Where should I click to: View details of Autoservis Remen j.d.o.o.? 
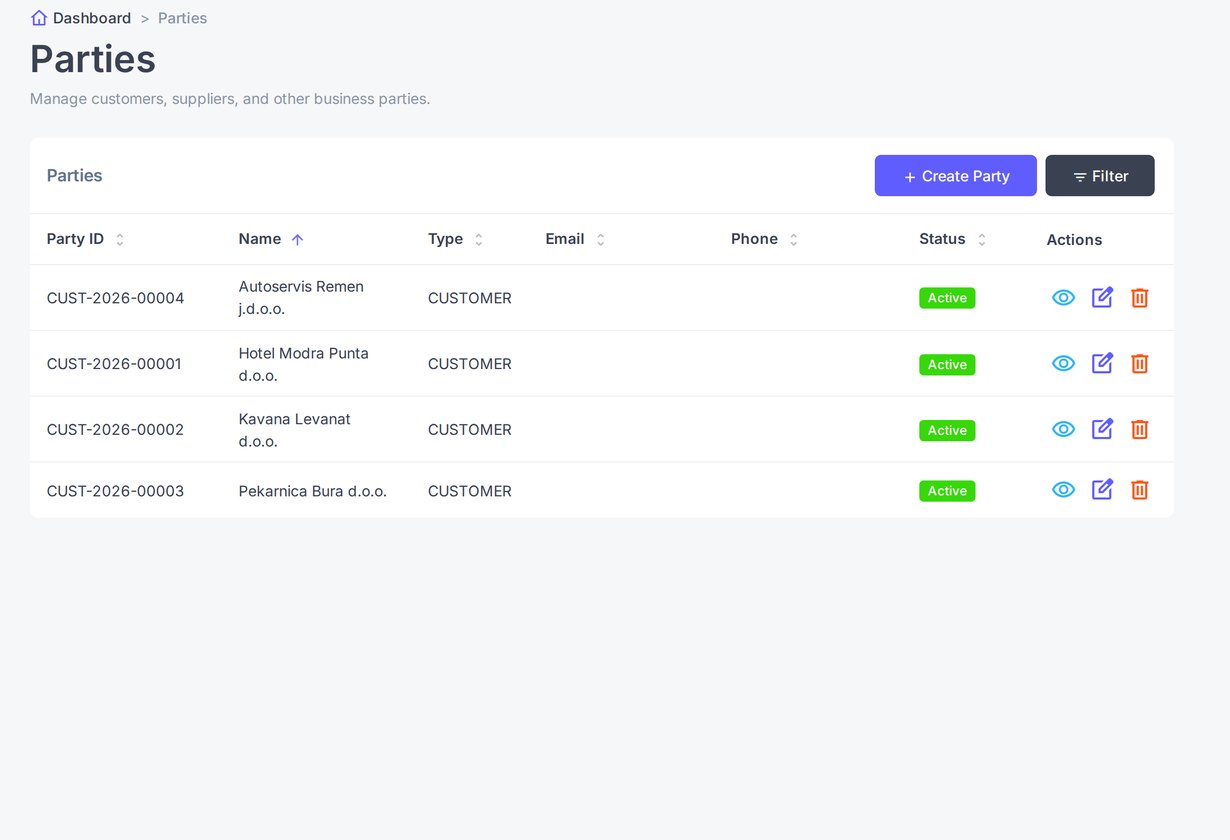click(1063, 297)
